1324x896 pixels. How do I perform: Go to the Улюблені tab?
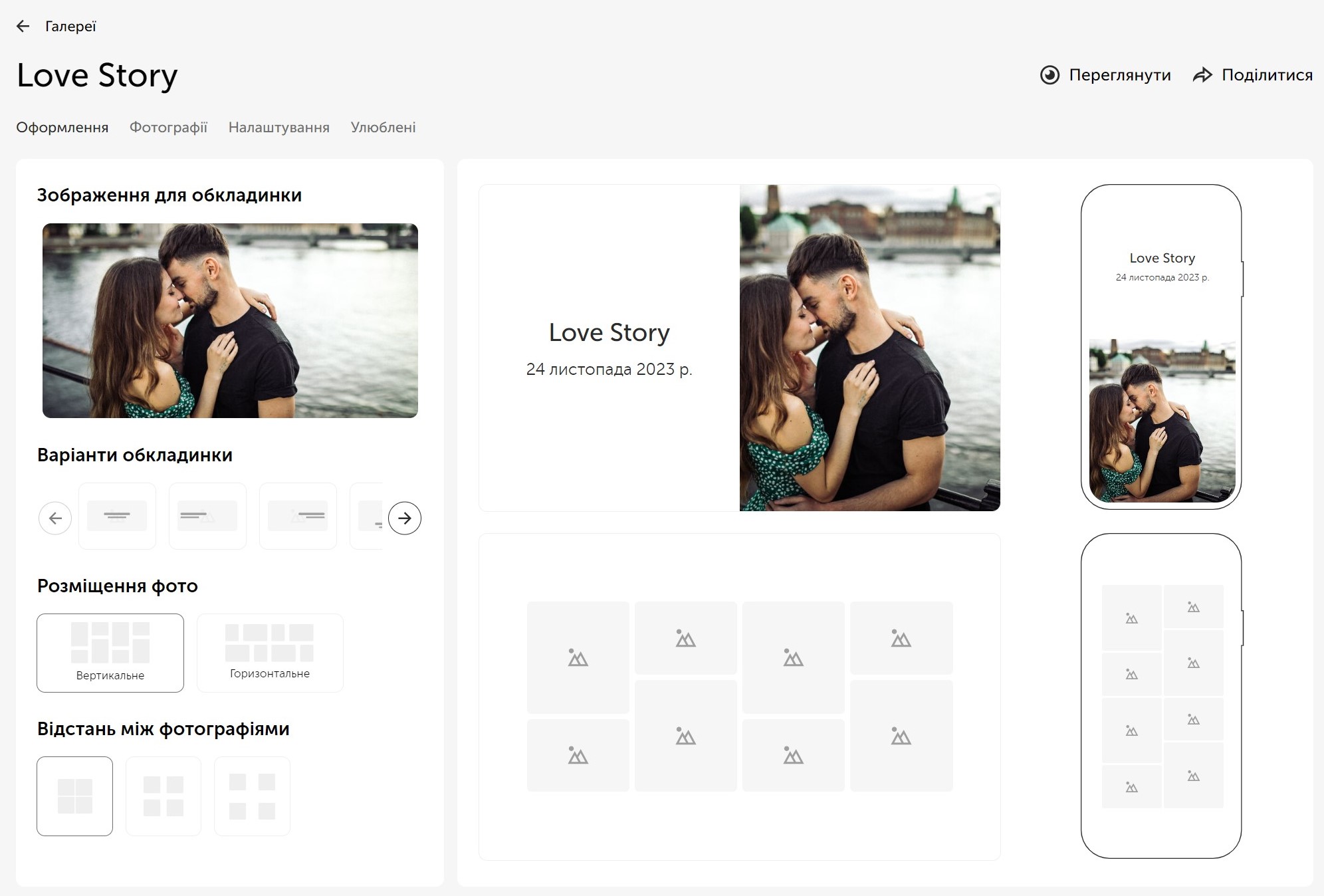383,127
